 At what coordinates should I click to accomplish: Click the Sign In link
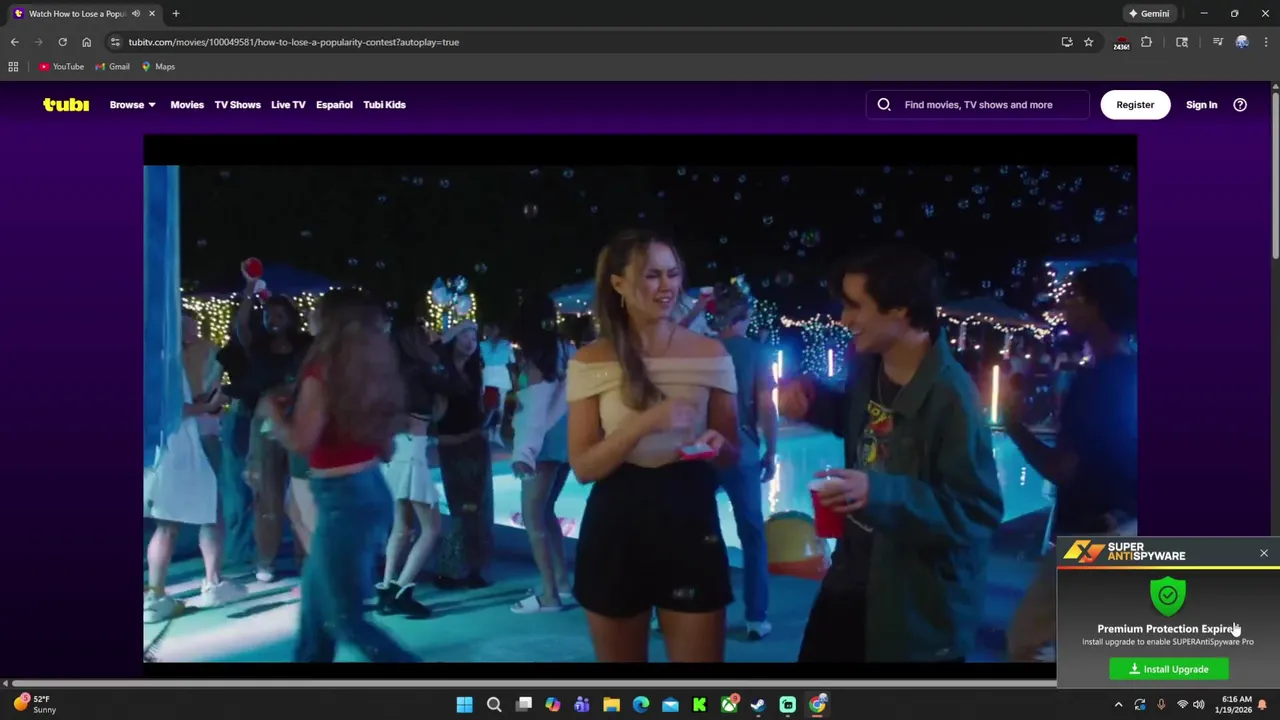click(1201, 104)
